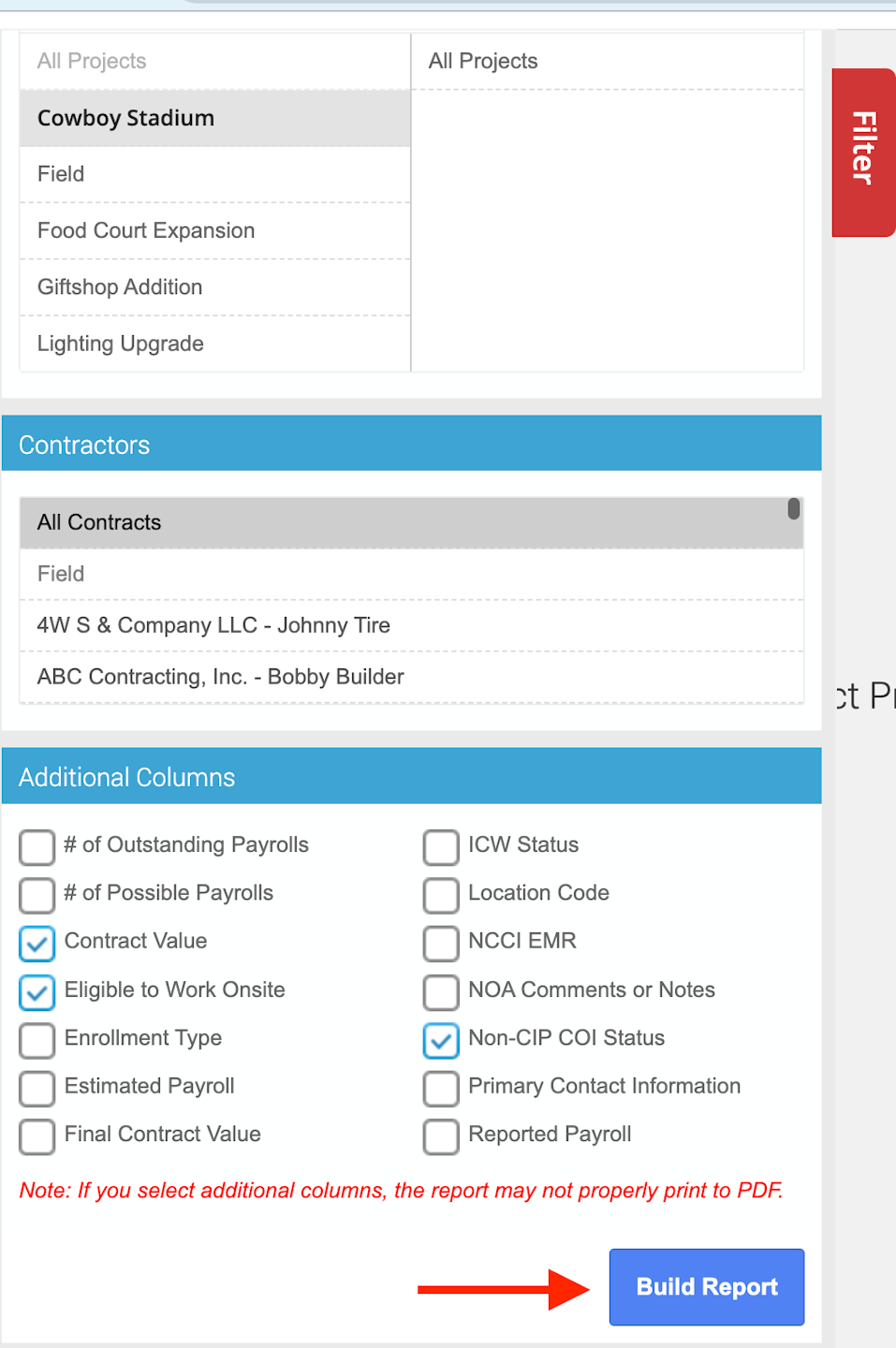Select the Location Code checkbox
The image size is (896, 1348).
(441, 894)
